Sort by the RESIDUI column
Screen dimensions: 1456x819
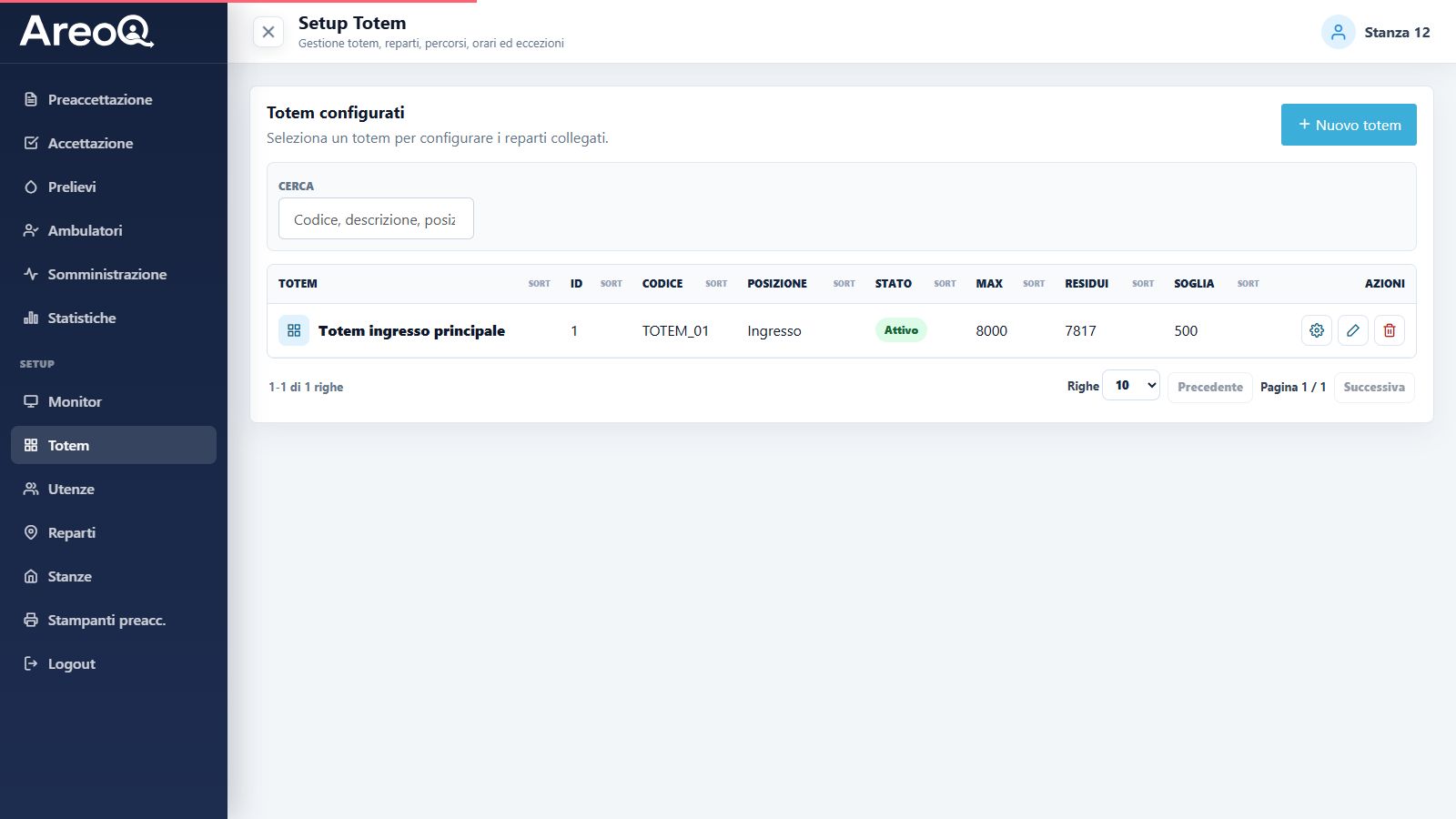tap(1143, 284)
